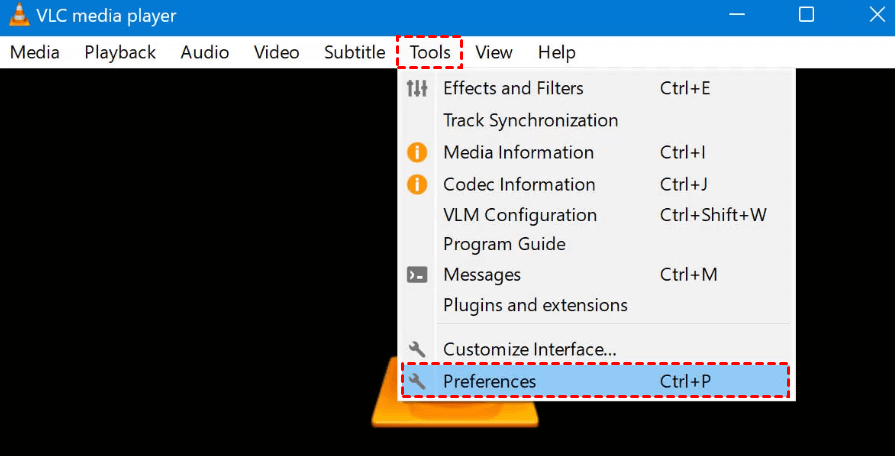
Task: Click the Preferences wrench icon
Action: (x=417, y=381)
